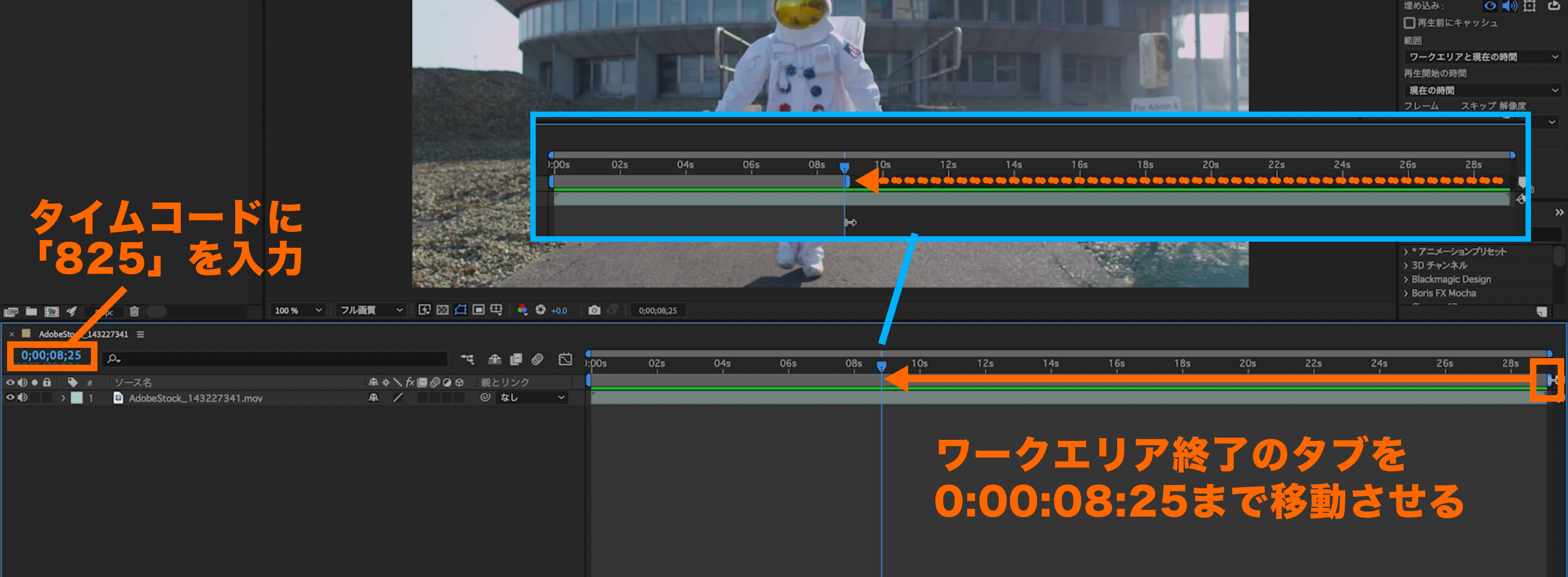
Task: Click the Audio speaker column header icon
Action: 22,382
